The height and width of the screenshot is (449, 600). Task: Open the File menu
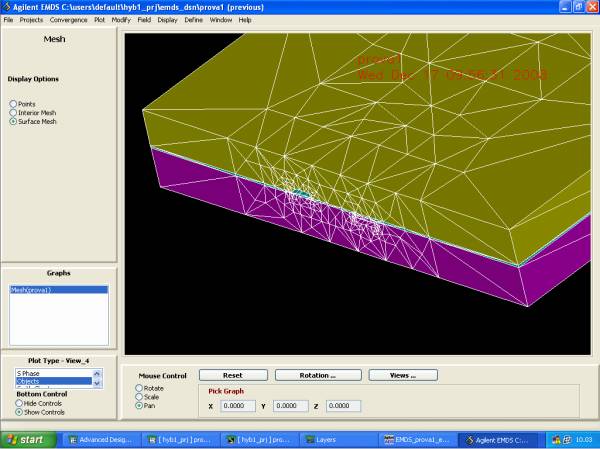pyautogui.click(x=8, y=20)
